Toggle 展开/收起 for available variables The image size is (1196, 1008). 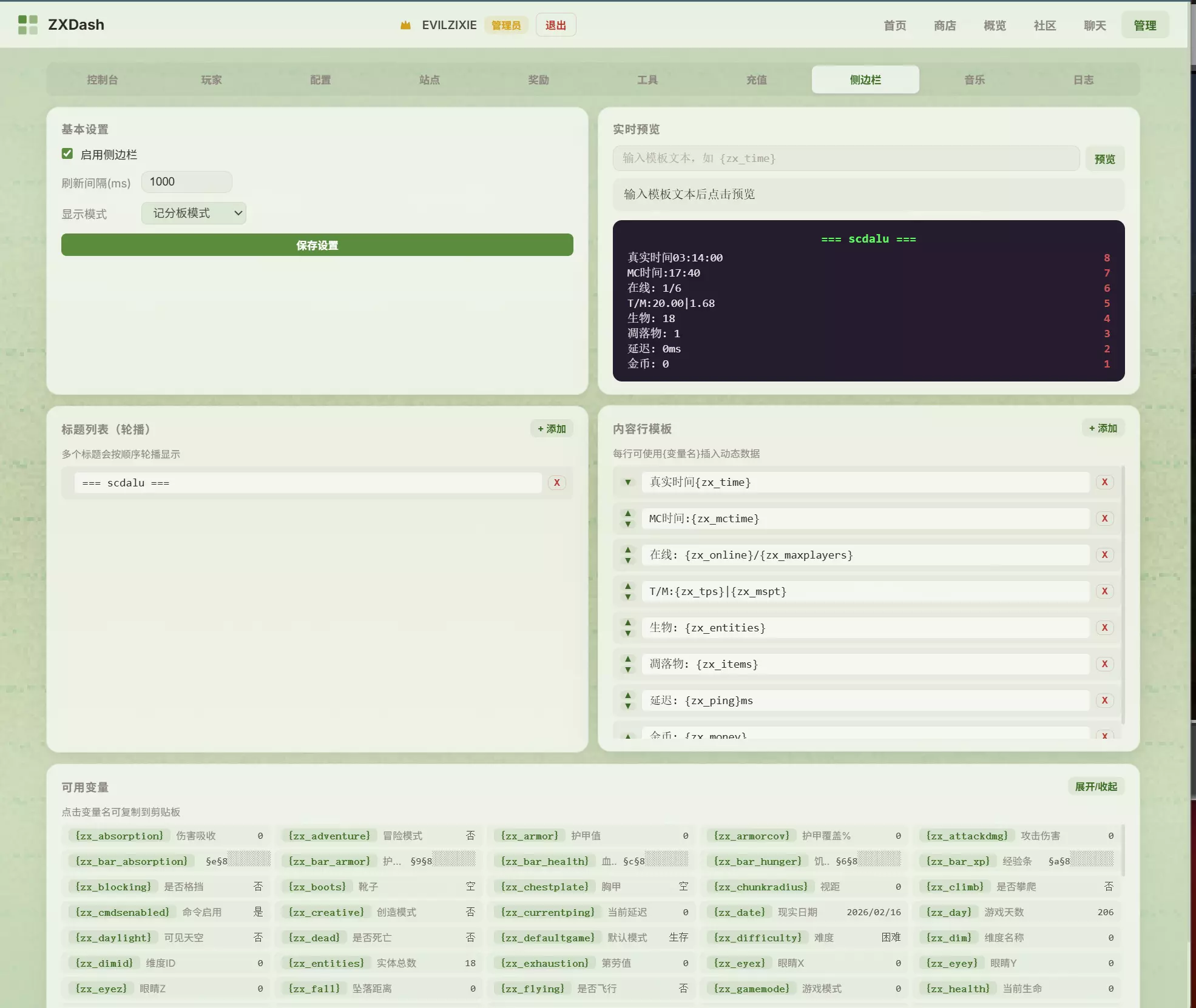click(1096, 787)
